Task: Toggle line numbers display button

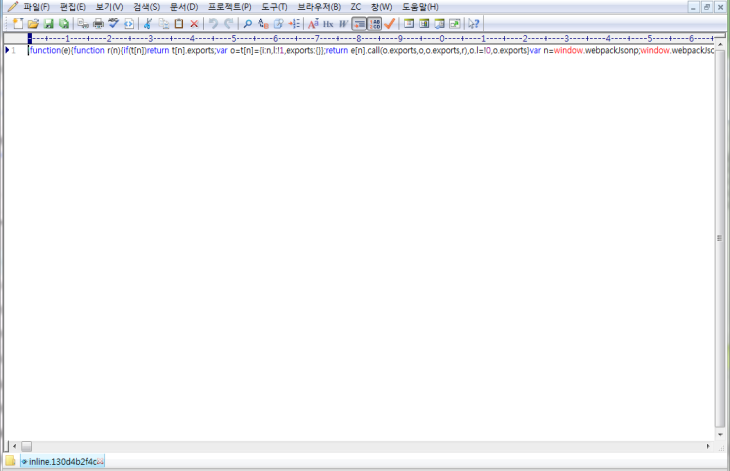Action: tap(374, 23)
